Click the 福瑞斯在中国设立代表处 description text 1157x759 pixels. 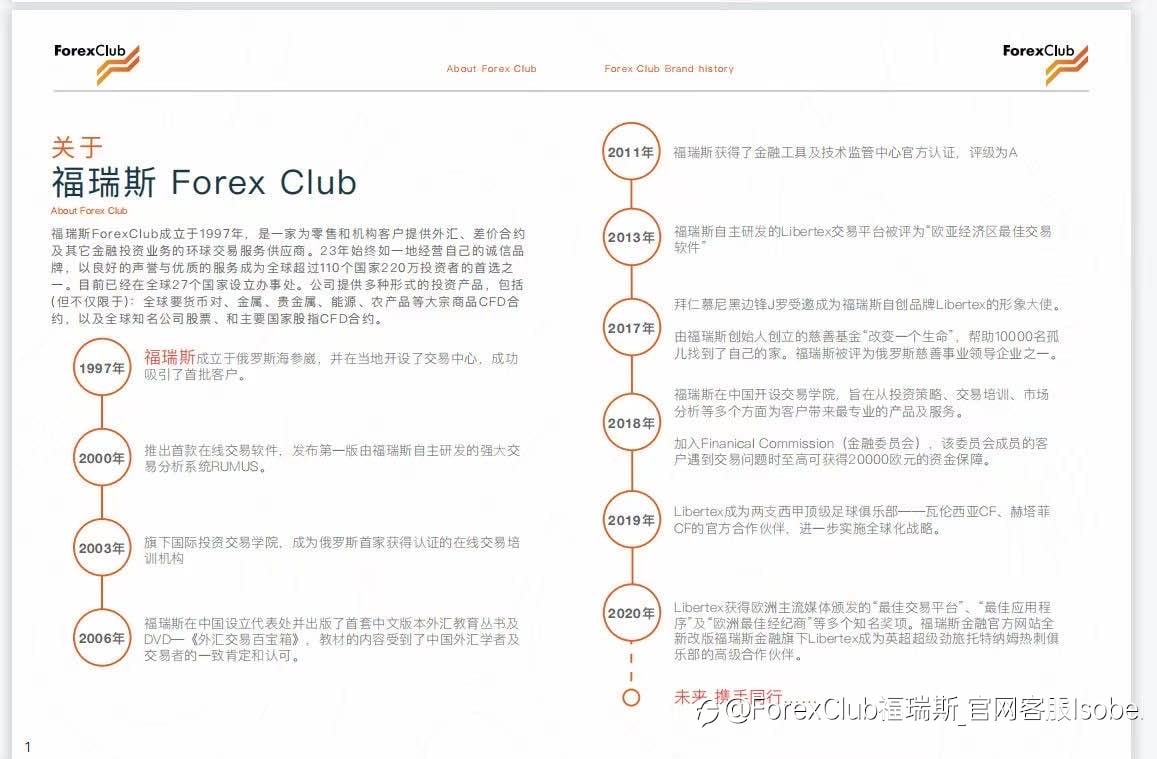tap(332, 640)
